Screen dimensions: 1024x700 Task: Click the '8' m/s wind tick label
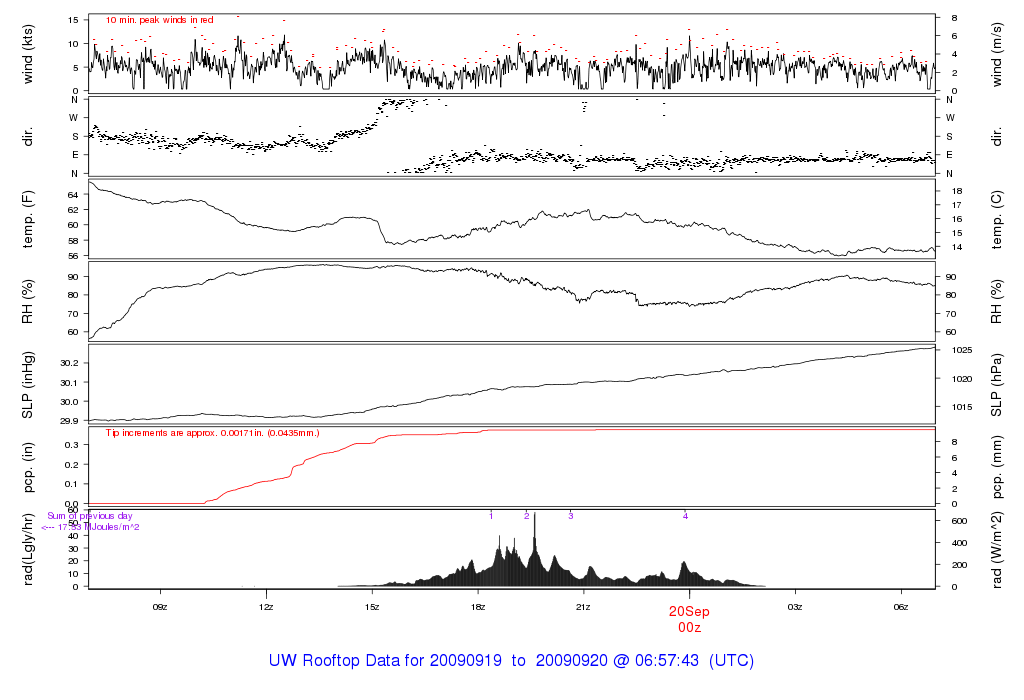tap(955, 18)
